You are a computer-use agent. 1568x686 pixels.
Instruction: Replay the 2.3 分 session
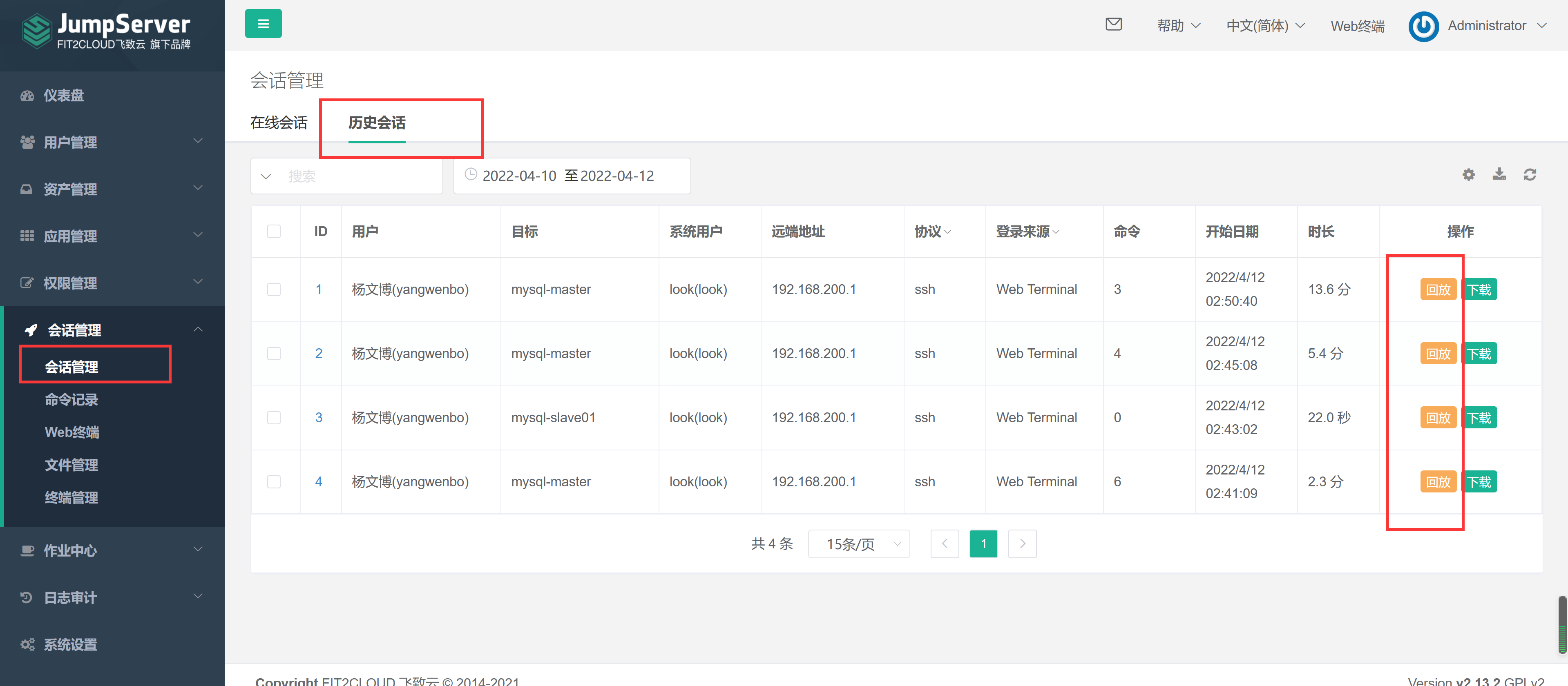(1438, 482)
